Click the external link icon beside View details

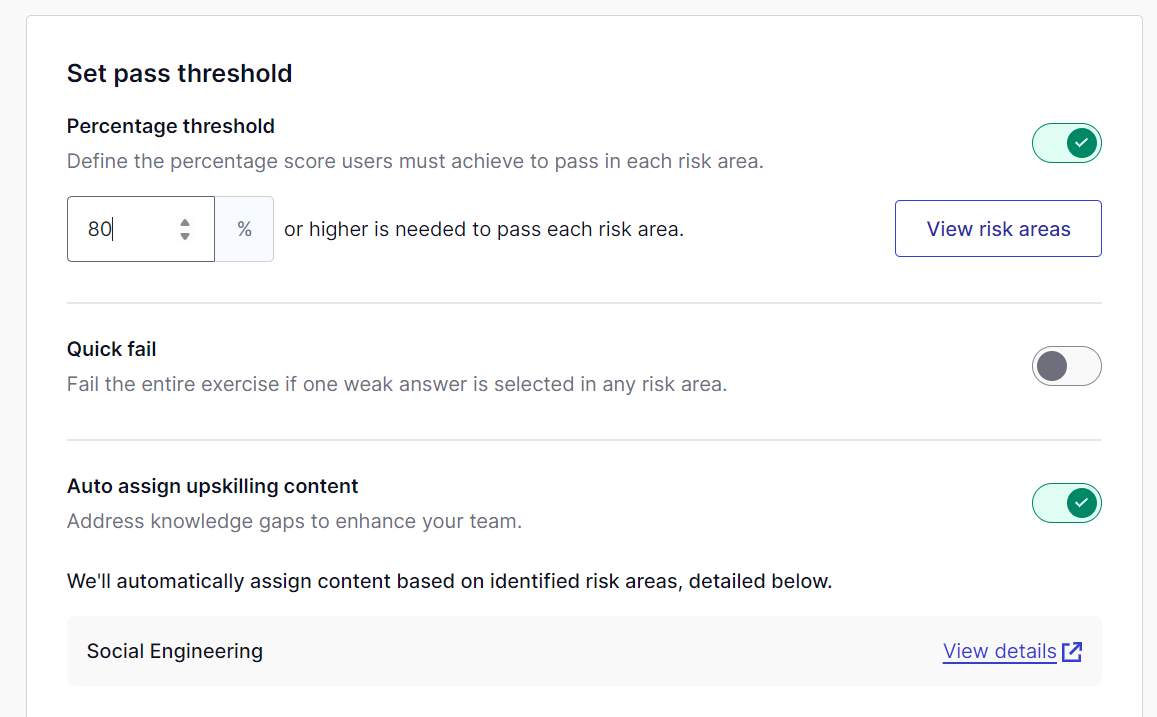pos(1072,651)
